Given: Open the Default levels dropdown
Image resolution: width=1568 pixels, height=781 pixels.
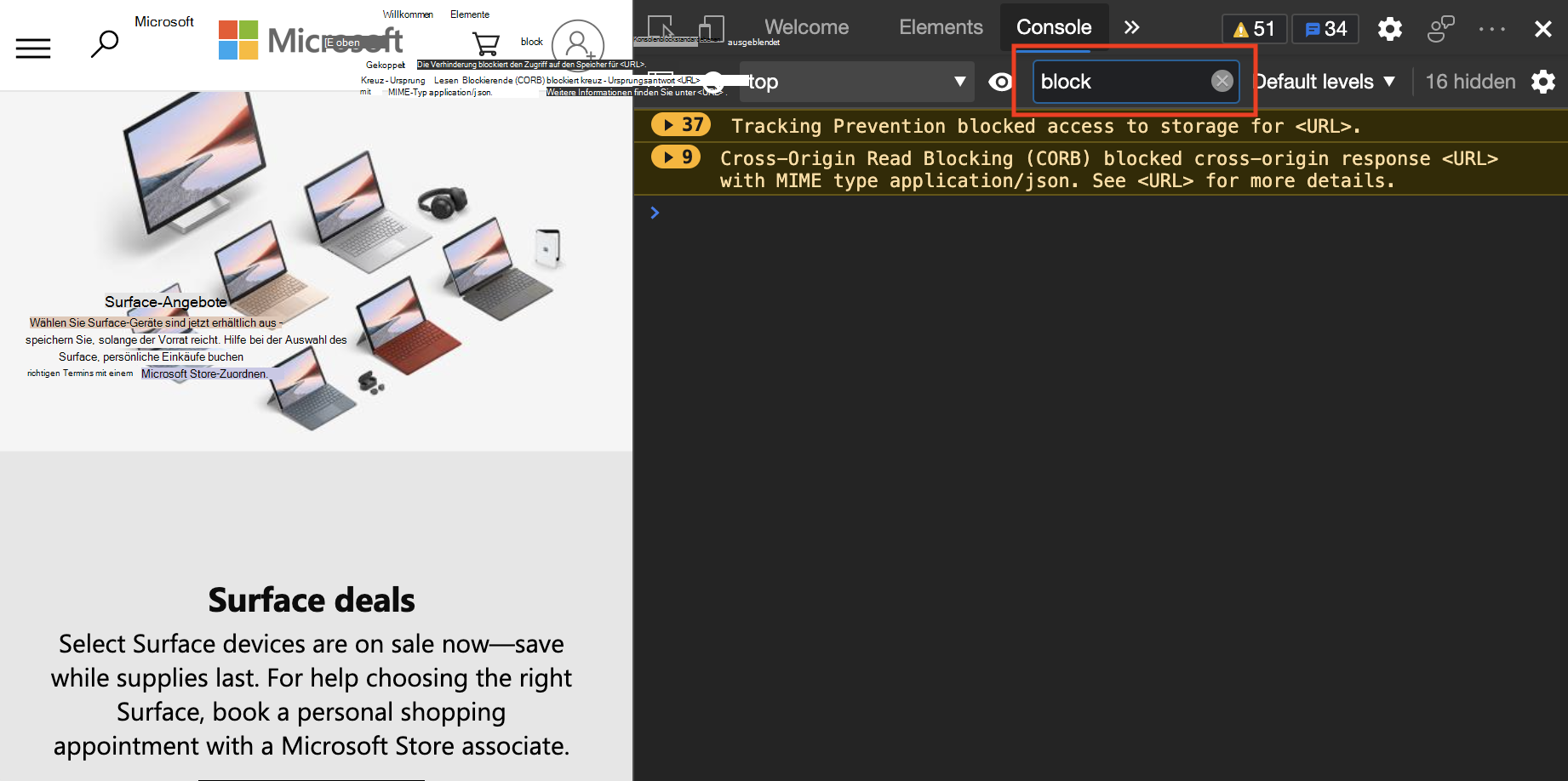Looking at the screenshot, I should (x=1325, y=82).
